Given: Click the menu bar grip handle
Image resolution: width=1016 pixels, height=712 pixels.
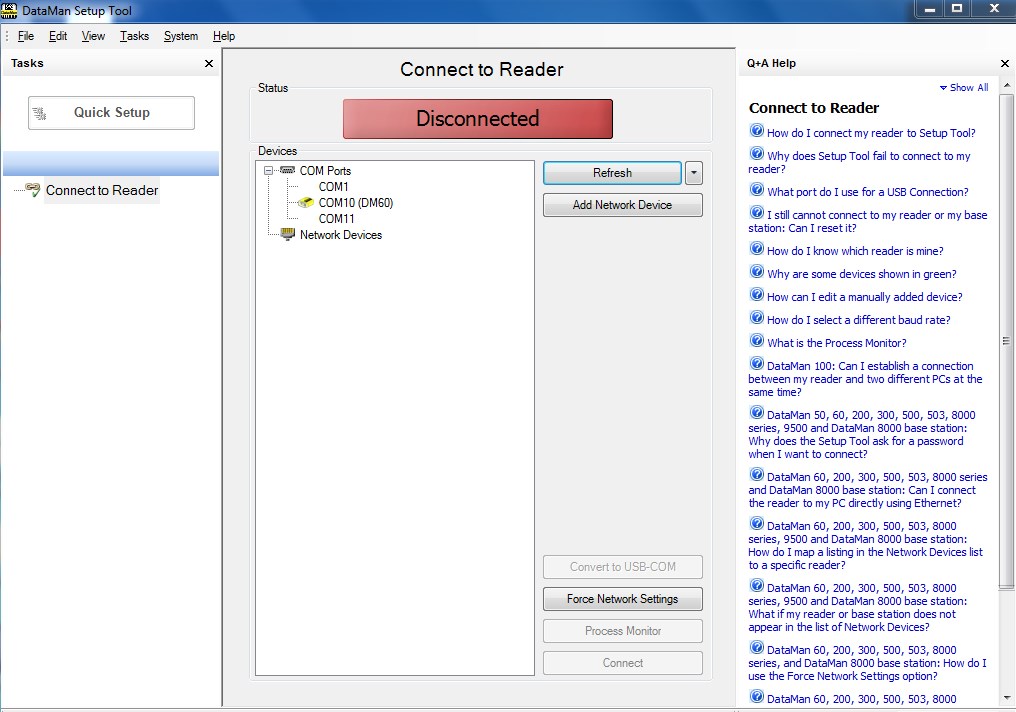Looking at the screenshot, I should pos(6,36).
